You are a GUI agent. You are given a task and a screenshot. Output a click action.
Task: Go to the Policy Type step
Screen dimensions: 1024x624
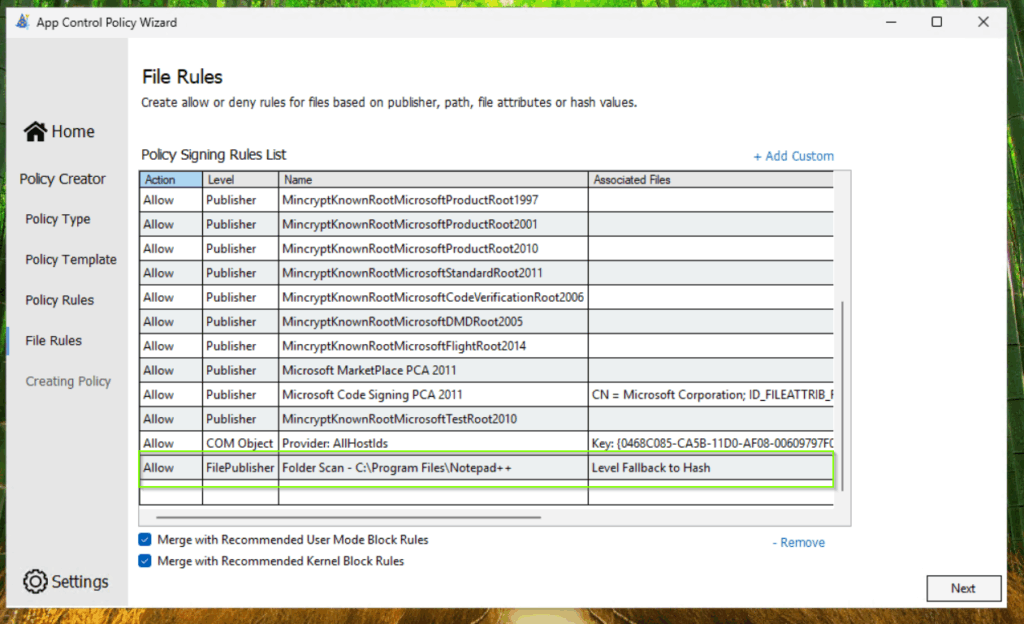[58, 220]
